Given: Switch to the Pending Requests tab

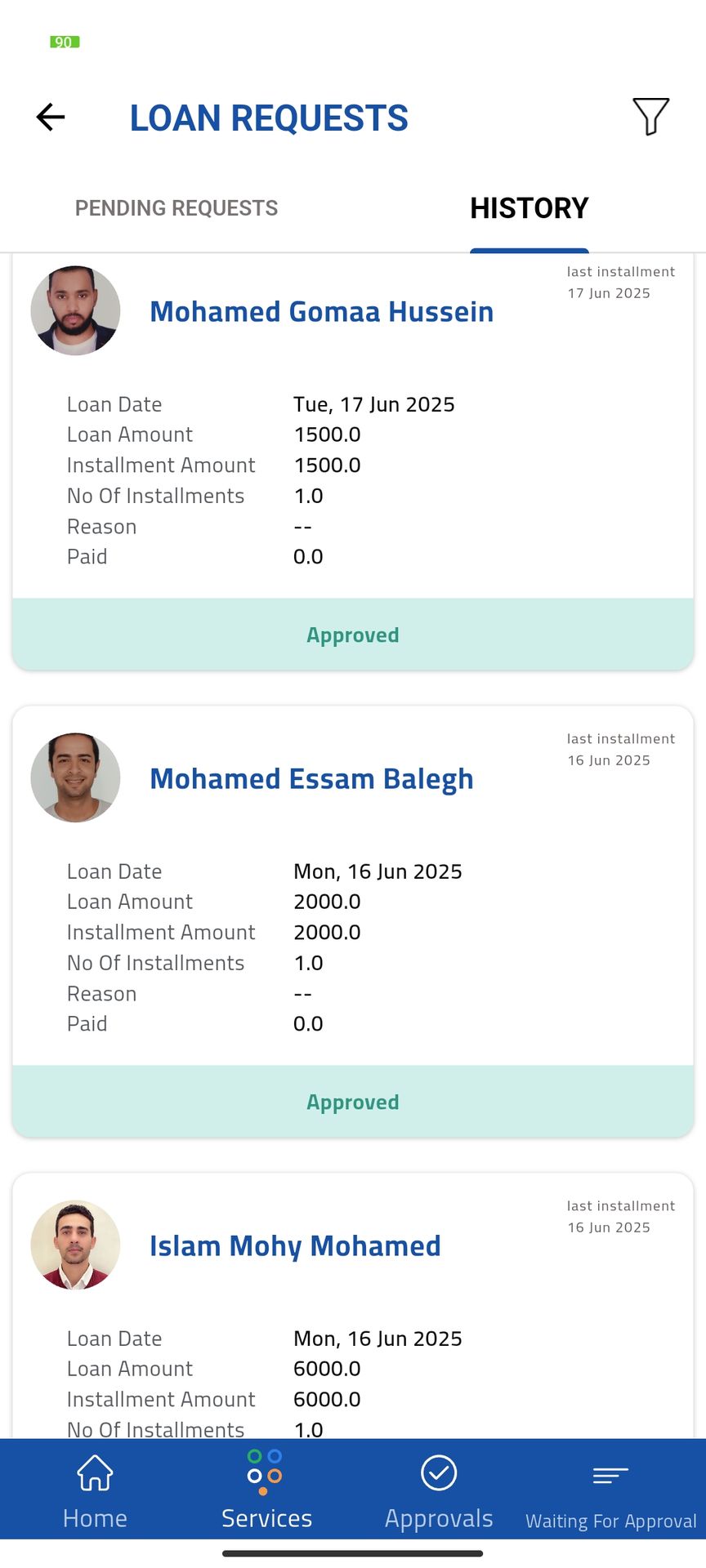Looking at the screenshot, I should (x=176, y=208).
